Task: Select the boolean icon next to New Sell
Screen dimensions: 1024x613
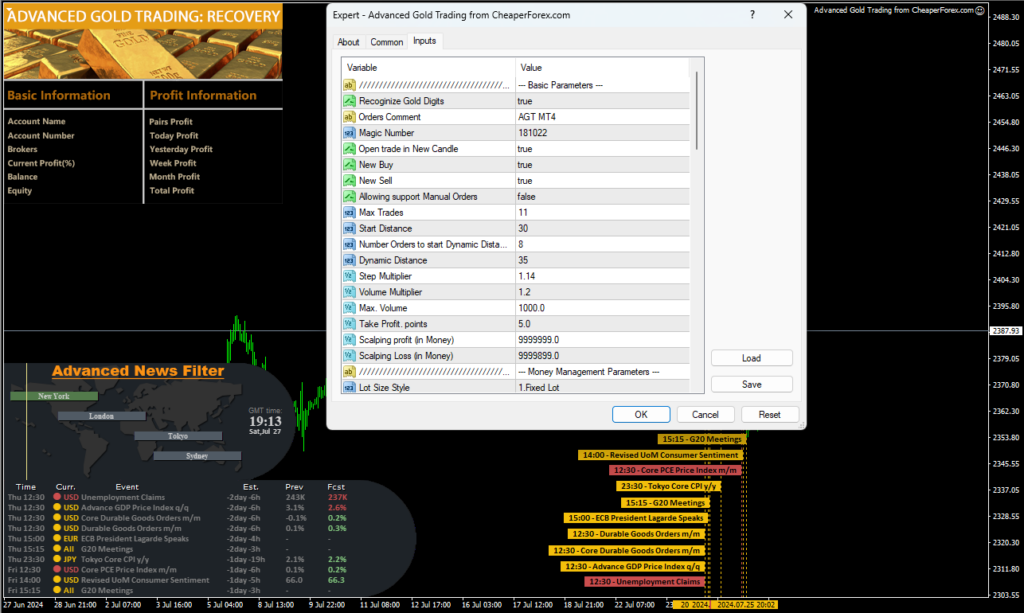Action: point(347,180)
